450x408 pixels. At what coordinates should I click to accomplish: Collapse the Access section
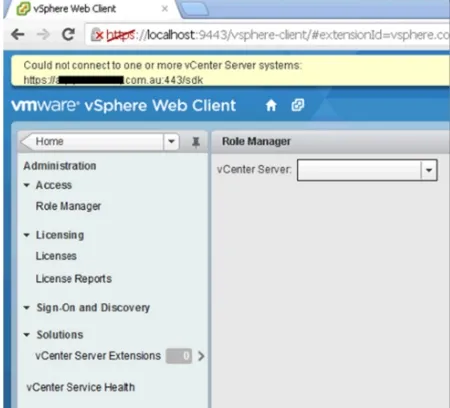[x=27, y=185]
